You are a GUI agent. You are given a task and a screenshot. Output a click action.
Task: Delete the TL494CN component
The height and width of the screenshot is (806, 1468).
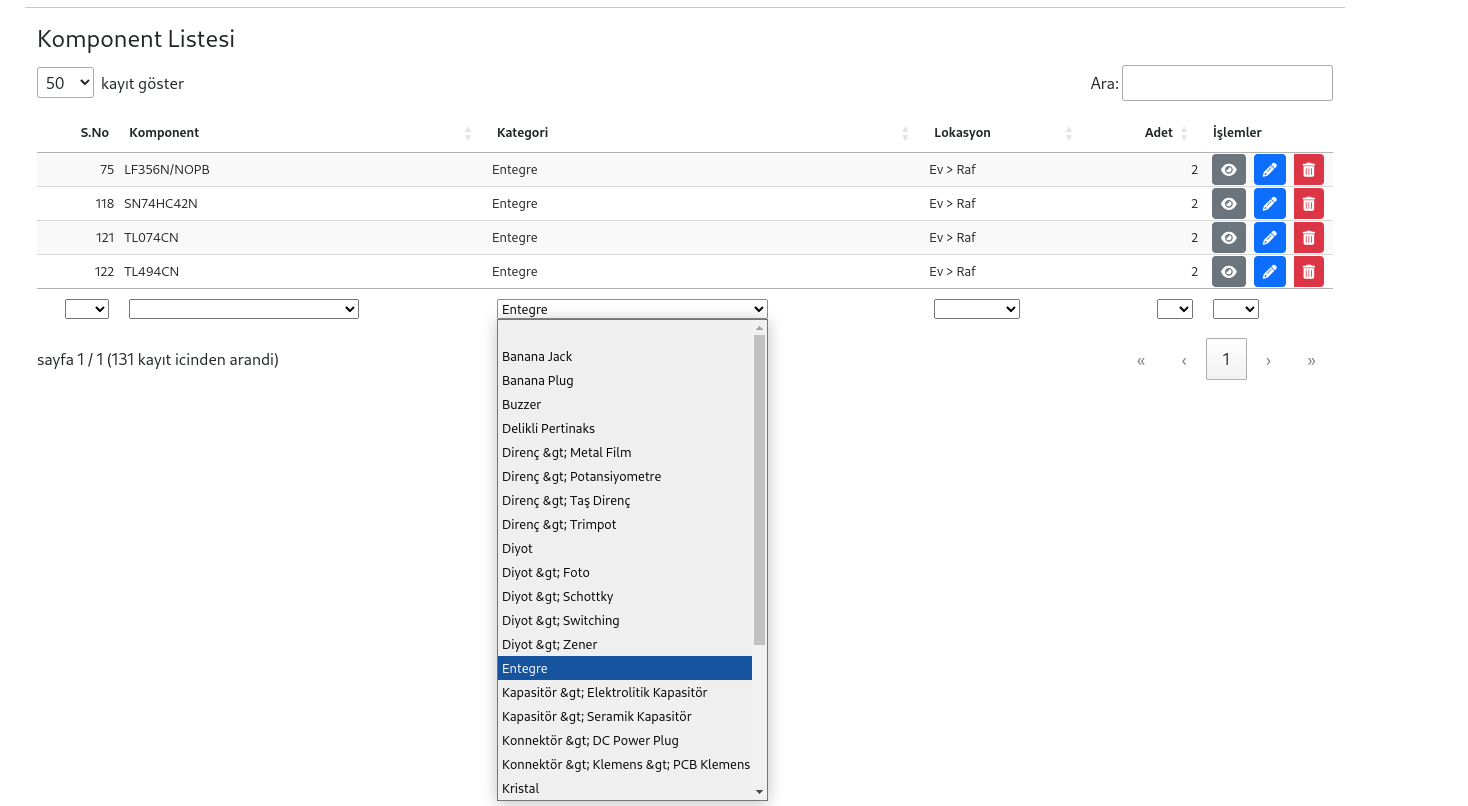1309,272
